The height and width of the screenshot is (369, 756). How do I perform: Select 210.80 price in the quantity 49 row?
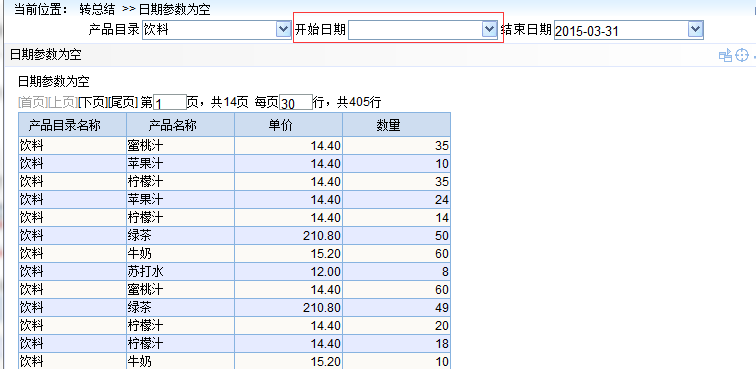[x=288, y=307]
